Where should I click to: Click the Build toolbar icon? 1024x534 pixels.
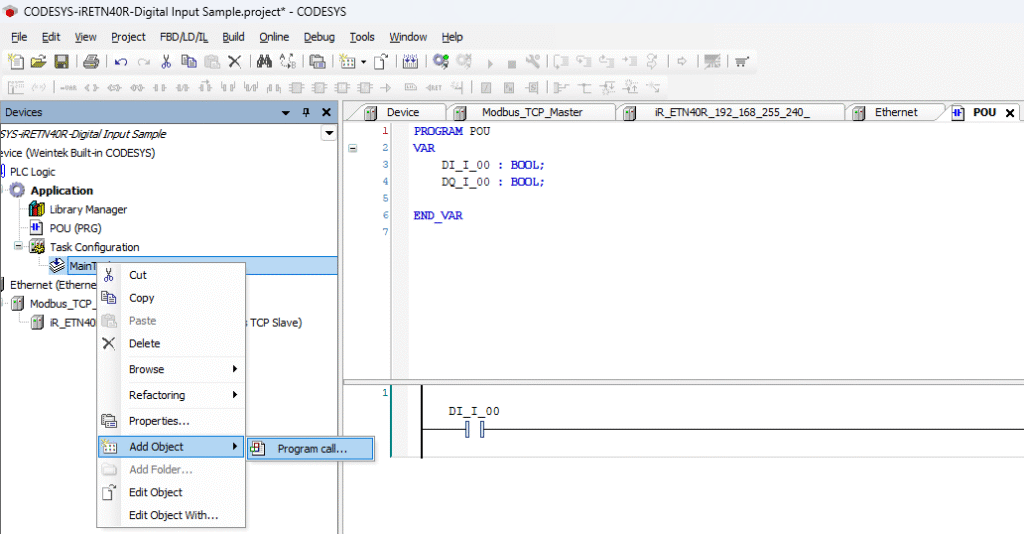click(x=410, y=61)
